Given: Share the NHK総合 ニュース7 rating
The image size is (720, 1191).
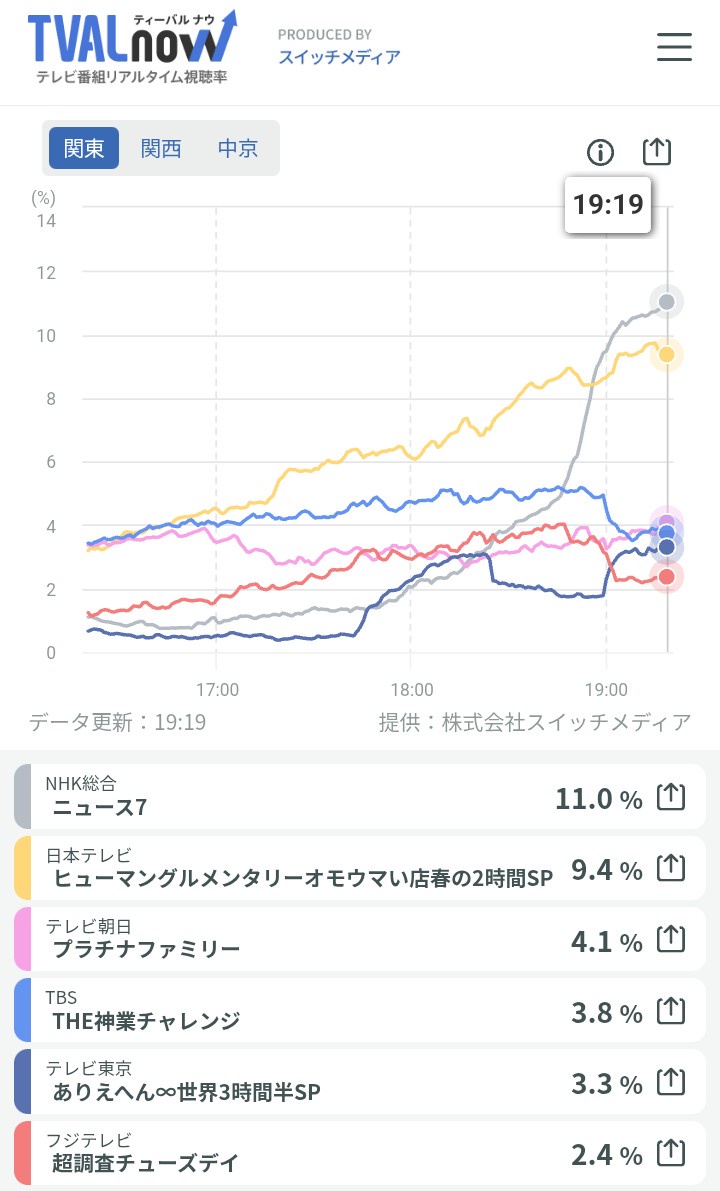Looking at the screenshot, I should [x=671, y=798].
